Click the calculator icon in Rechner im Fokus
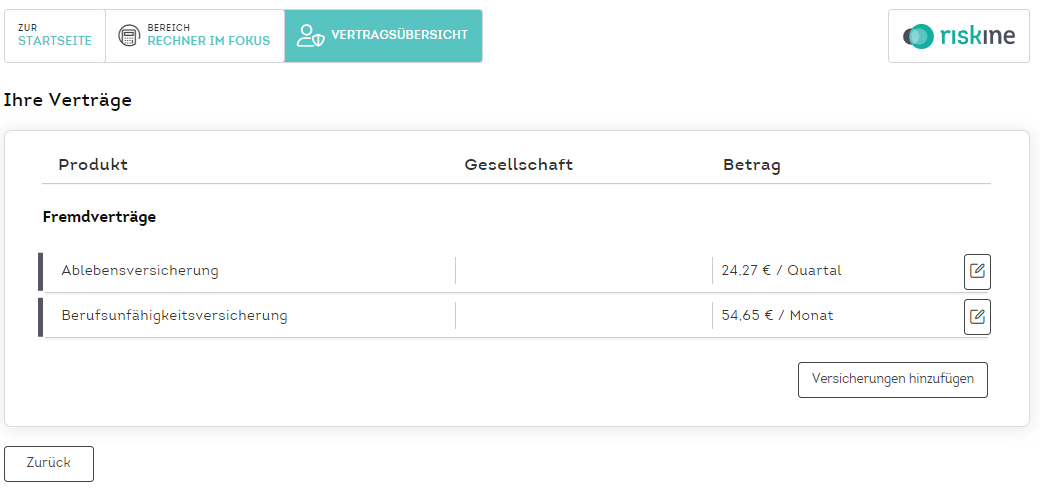Screen dimensions: 1040x501 (x=129, y=36)
